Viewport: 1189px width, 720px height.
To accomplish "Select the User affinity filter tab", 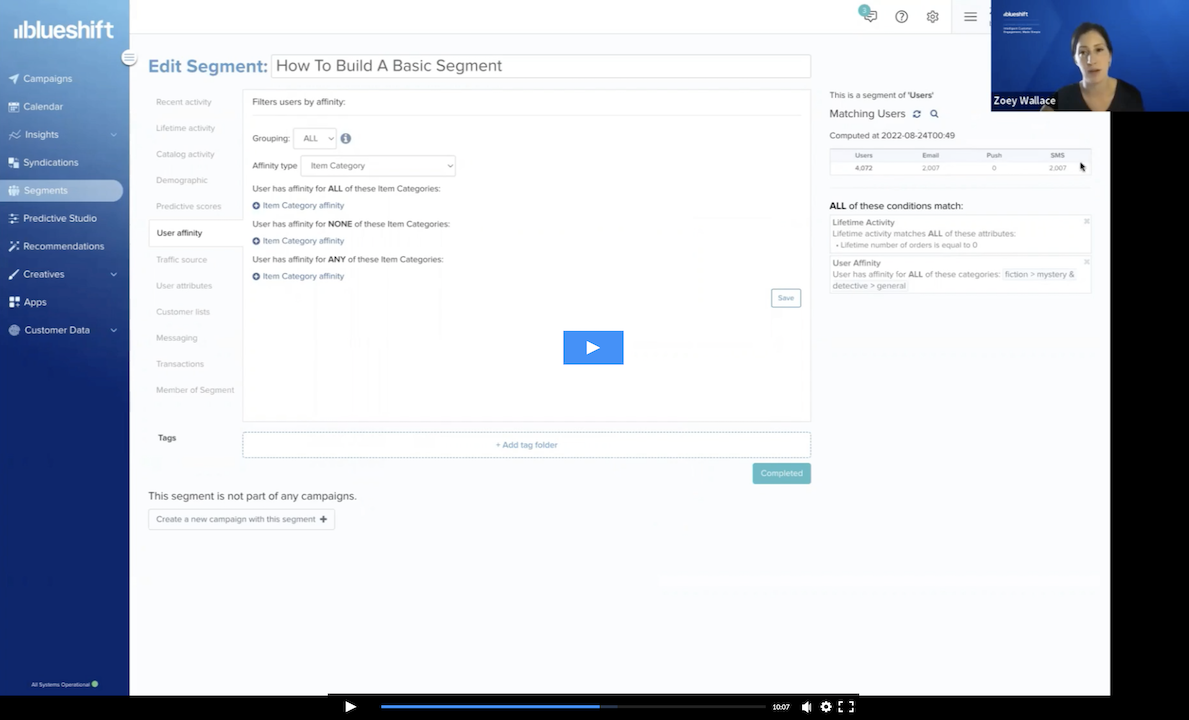I will 196,233.
